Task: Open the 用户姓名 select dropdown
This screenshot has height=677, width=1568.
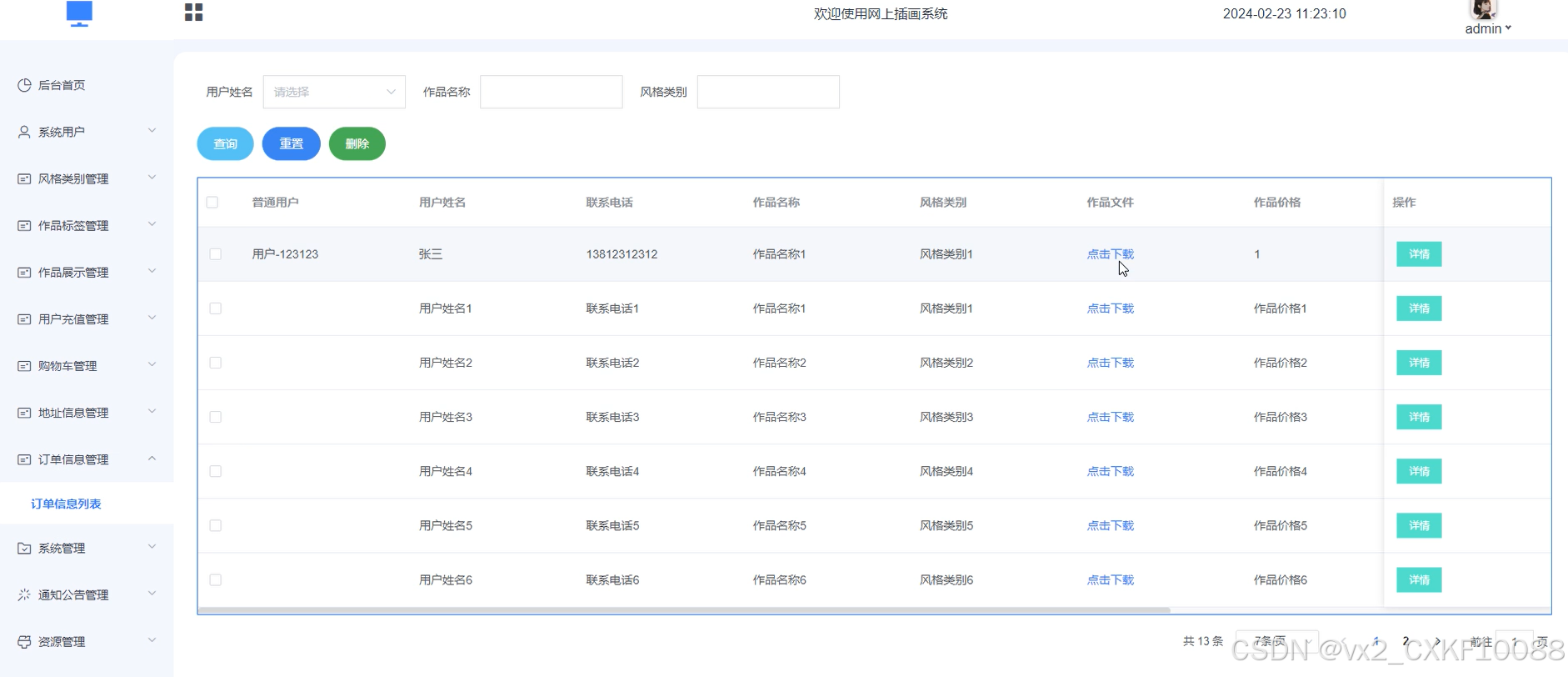Action: [x=334, y=92]
